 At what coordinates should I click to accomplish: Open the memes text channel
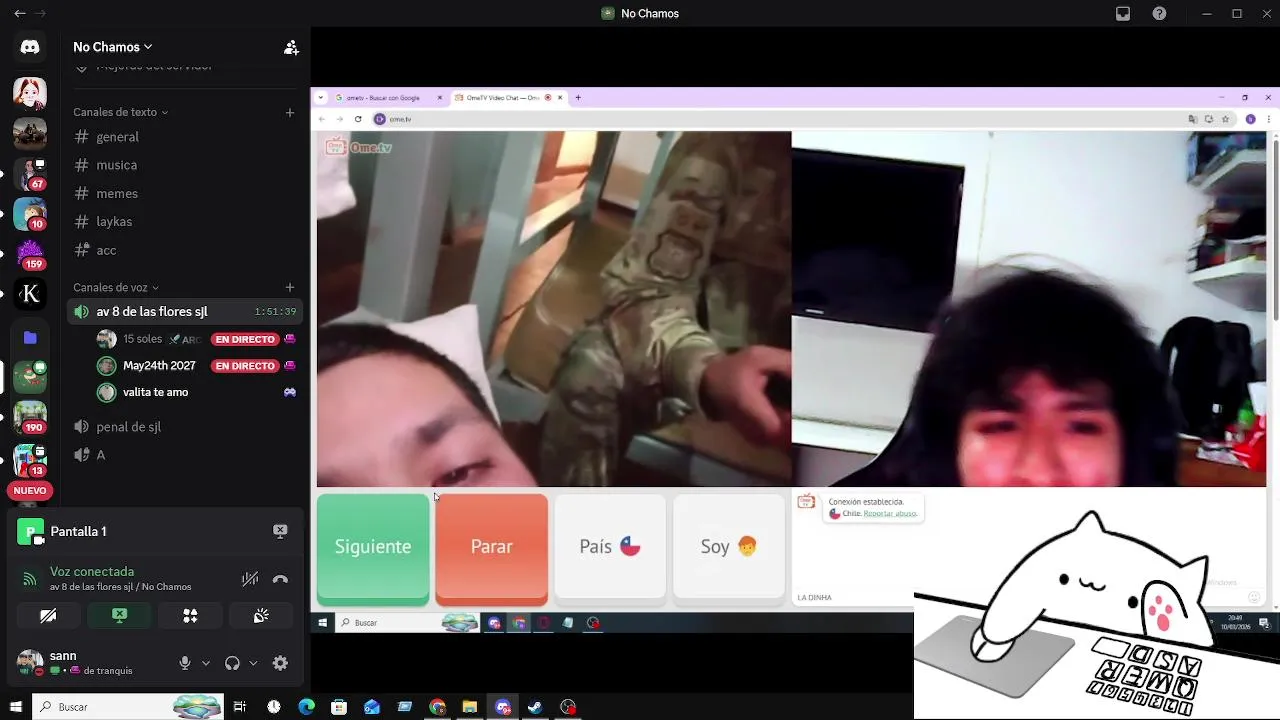click(x=185, y=193)
